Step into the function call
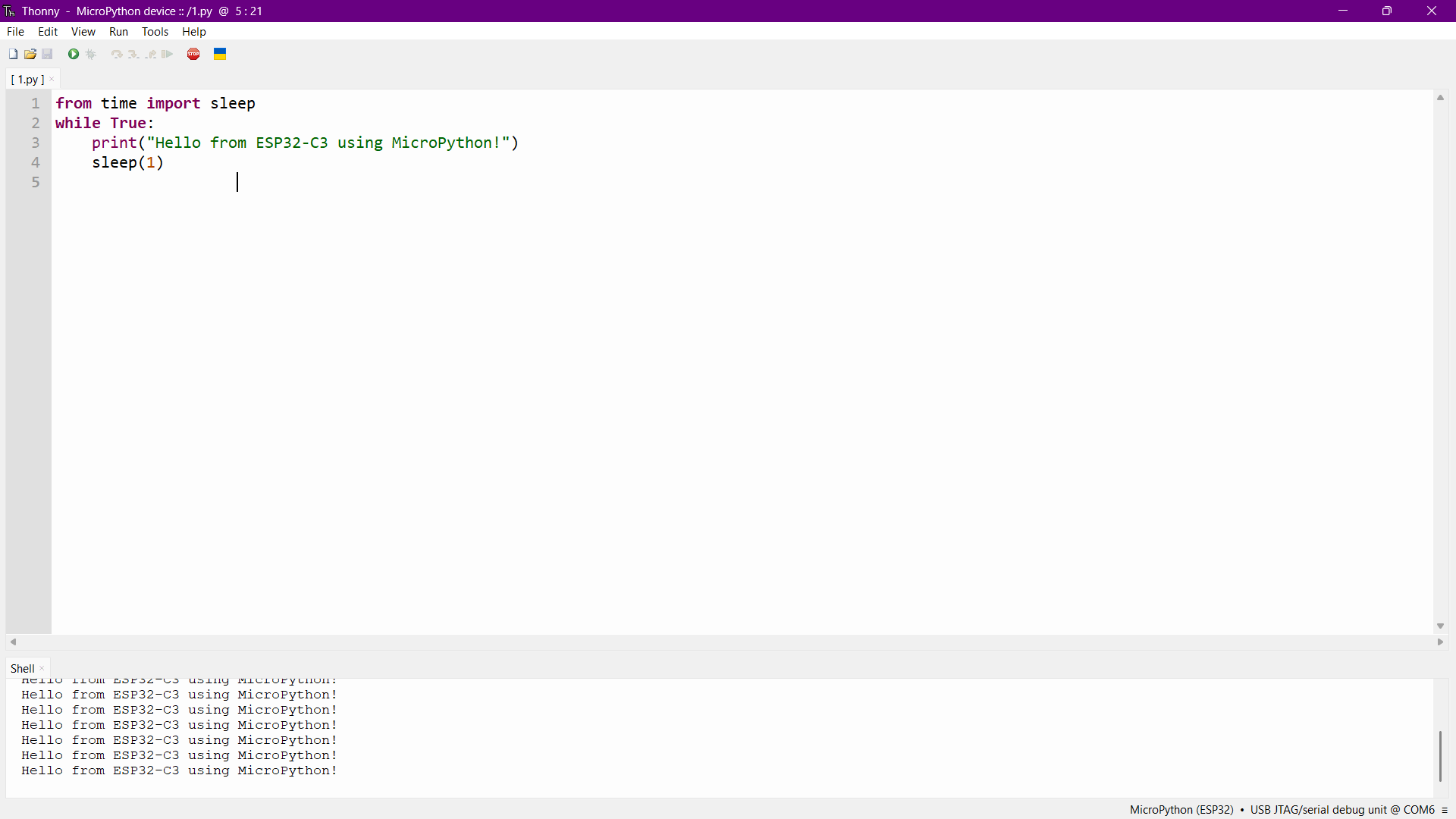The image size is (1456, 819). click(133, 53)
